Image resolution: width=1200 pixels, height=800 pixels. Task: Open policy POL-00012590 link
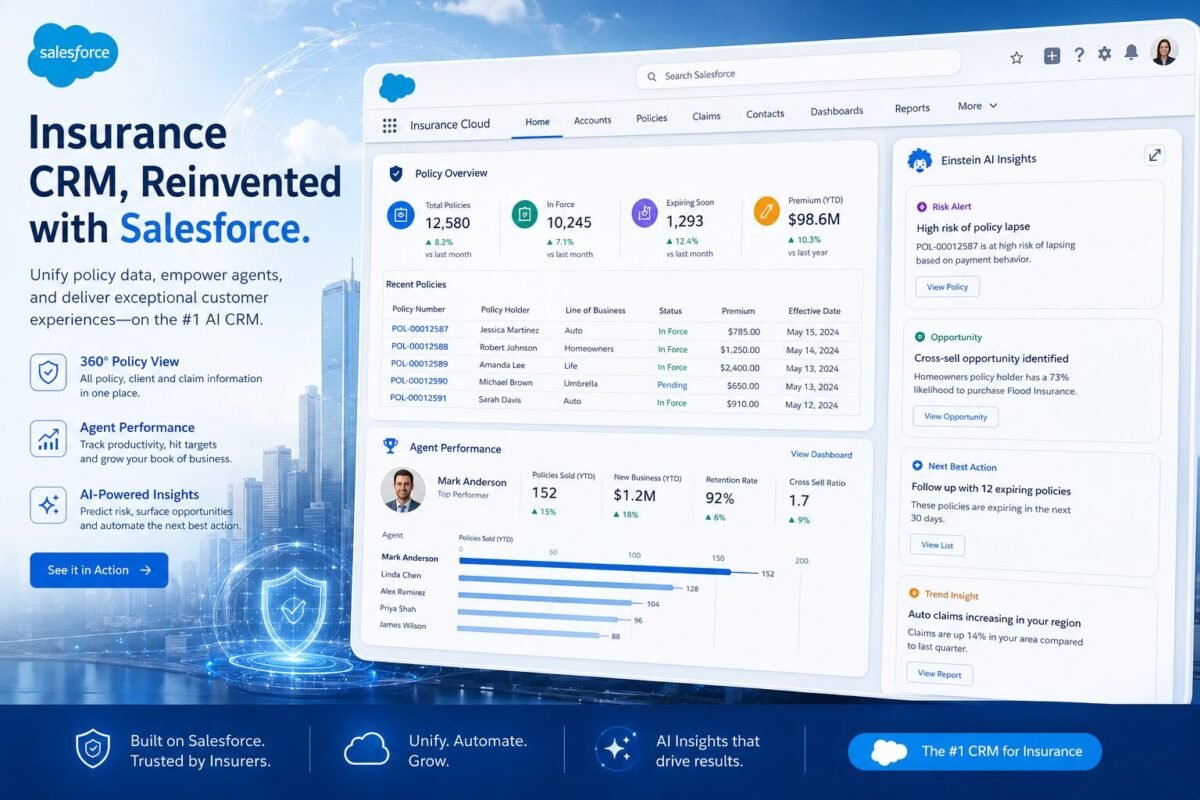tap(418, 381)
